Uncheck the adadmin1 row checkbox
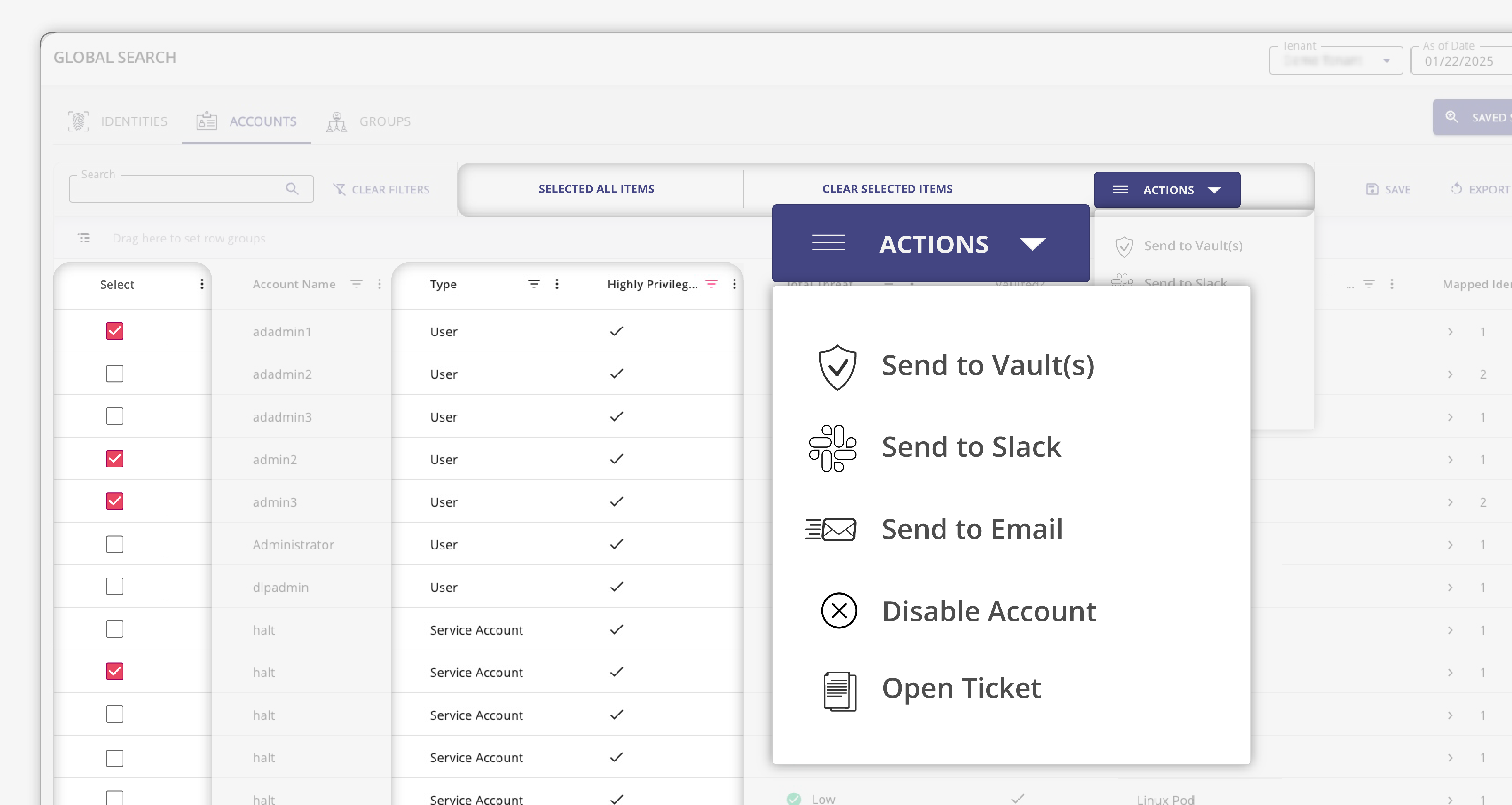The height and width of the screenshot is (805, 1512). [114, 331]
